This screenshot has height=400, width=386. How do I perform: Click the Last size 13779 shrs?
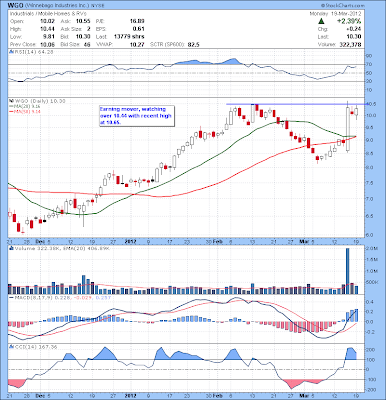click(128, 37)
